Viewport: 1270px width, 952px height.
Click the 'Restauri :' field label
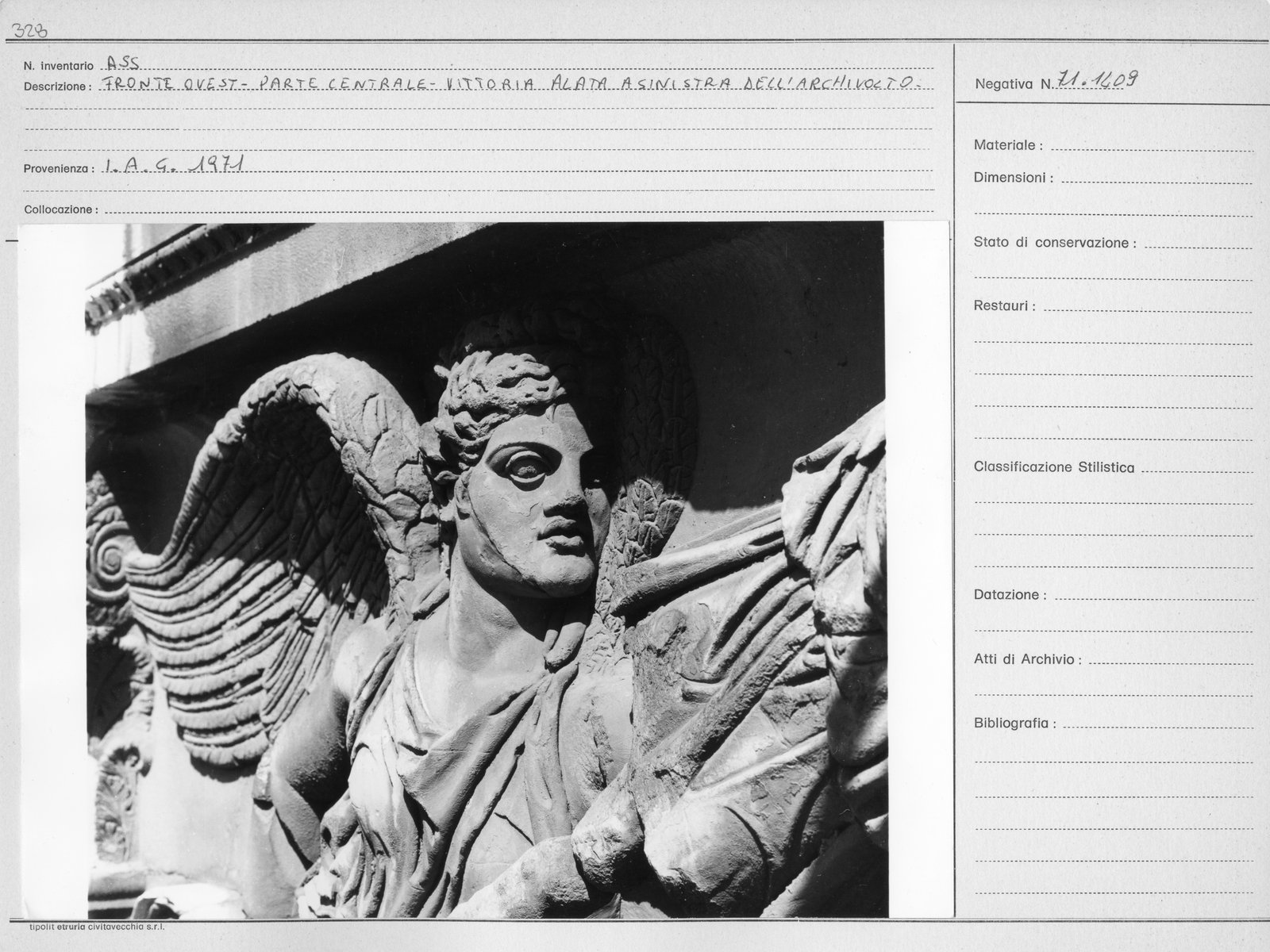(x=1004, y=306)
